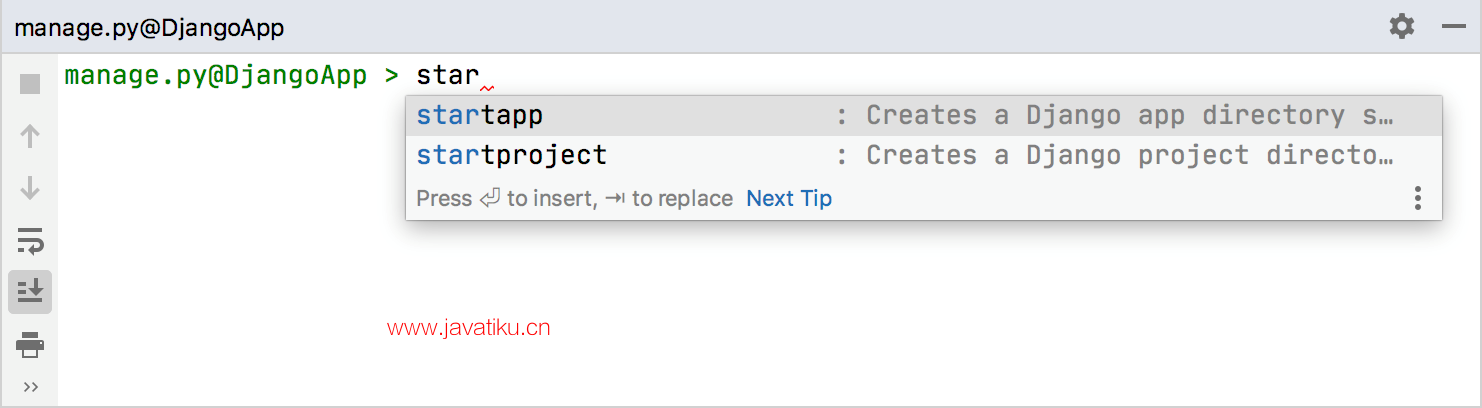Click the gray Stop process icon
The width and height of the screenshot is (1482, 408).
click(30, 84)
